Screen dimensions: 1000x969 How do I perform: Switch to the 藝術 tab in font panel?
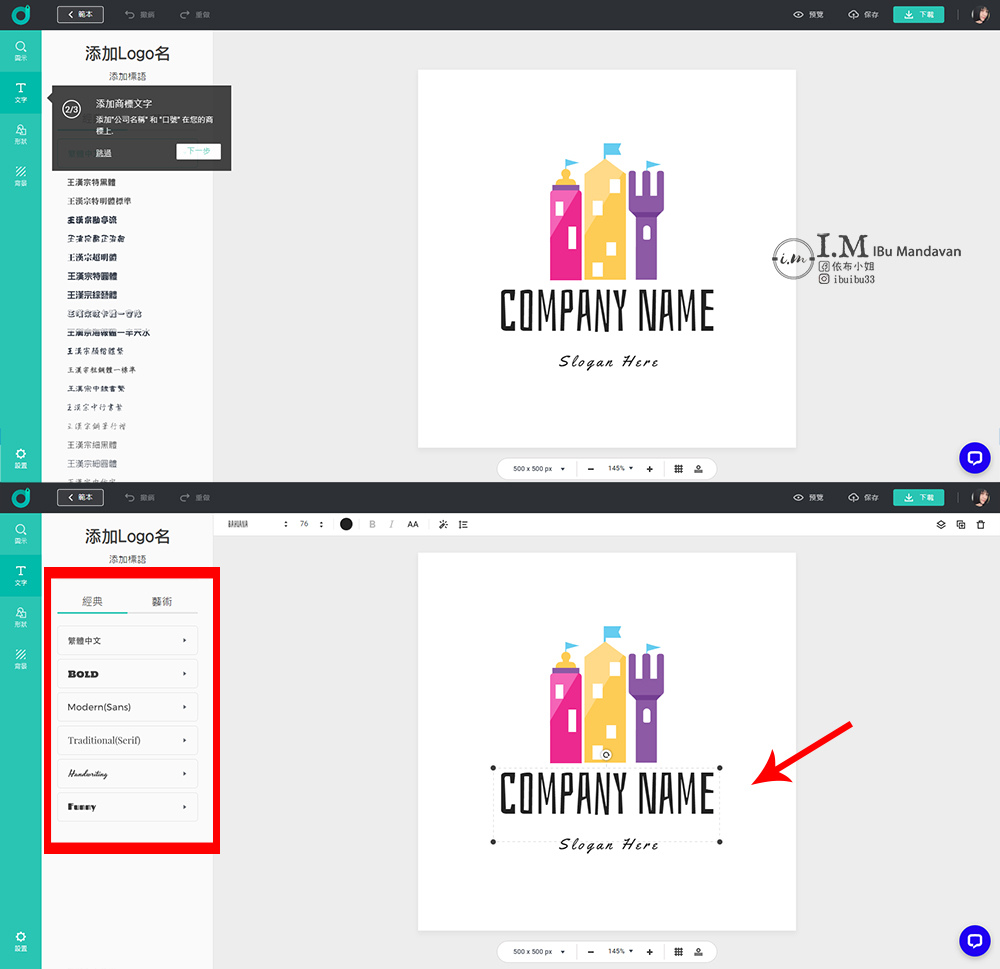pos(162,601)
